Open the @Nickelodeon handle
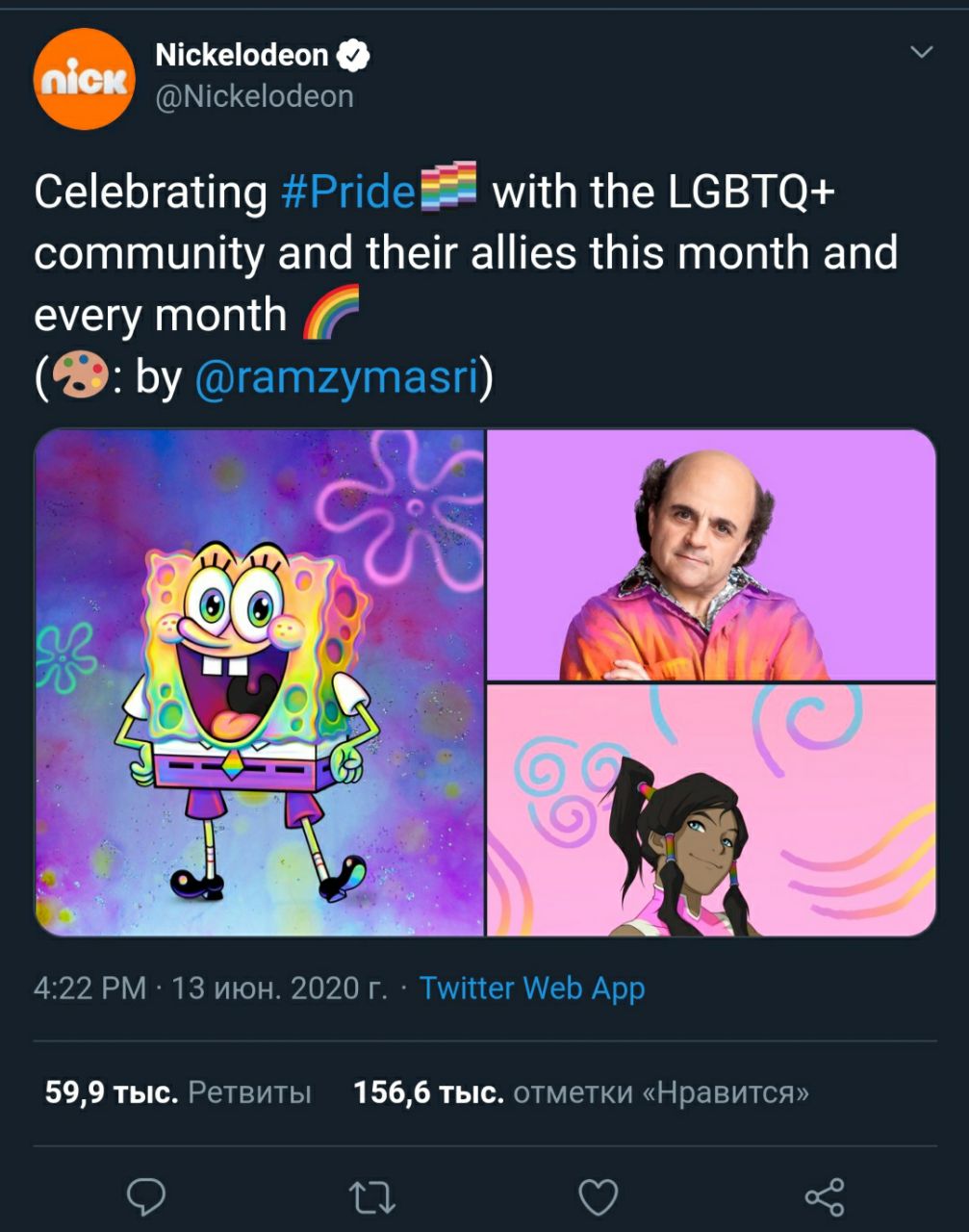 (254, 96)
